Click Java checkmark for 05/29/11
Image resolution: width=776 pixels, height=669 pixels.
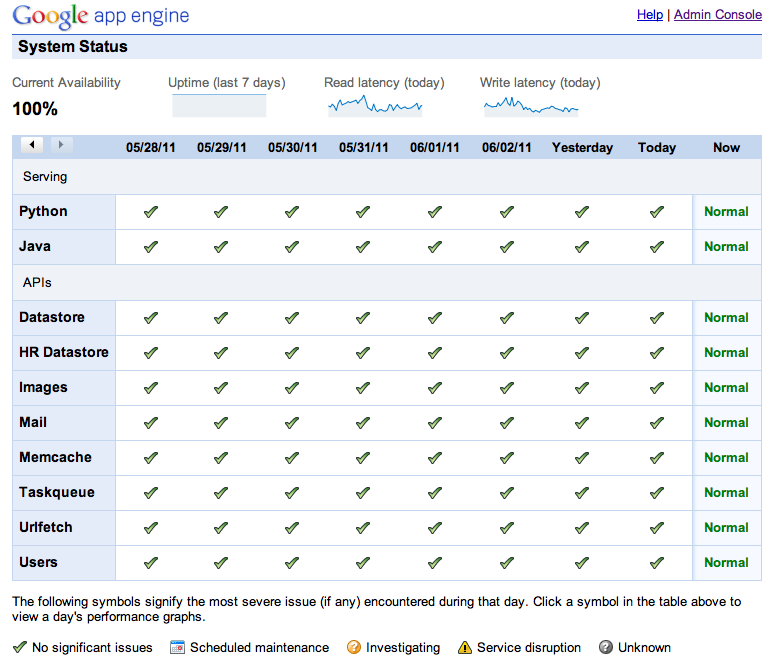[221, 246]
